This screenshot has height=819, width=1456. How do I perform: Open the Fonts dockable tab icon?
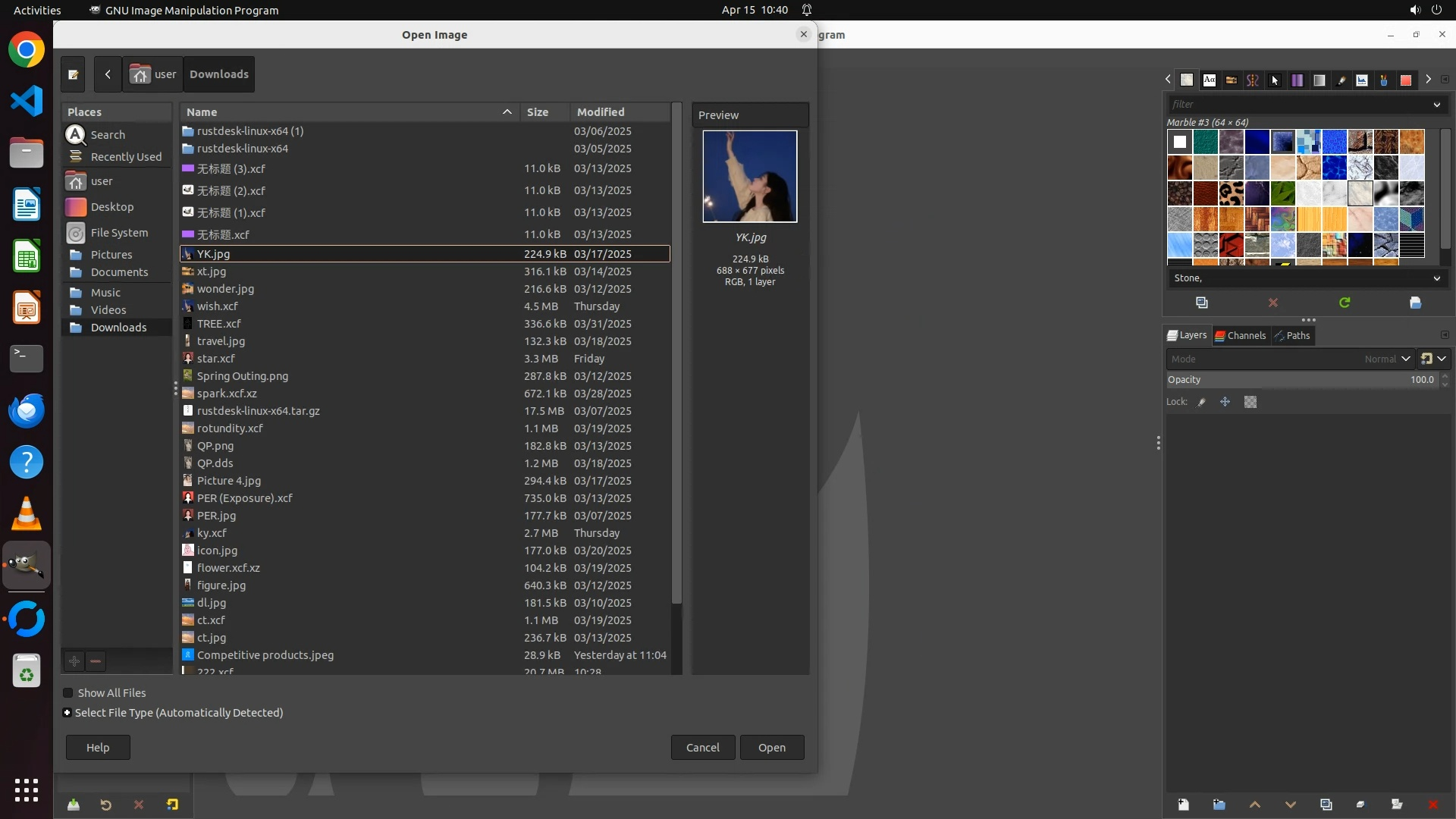coord(1210,80)
